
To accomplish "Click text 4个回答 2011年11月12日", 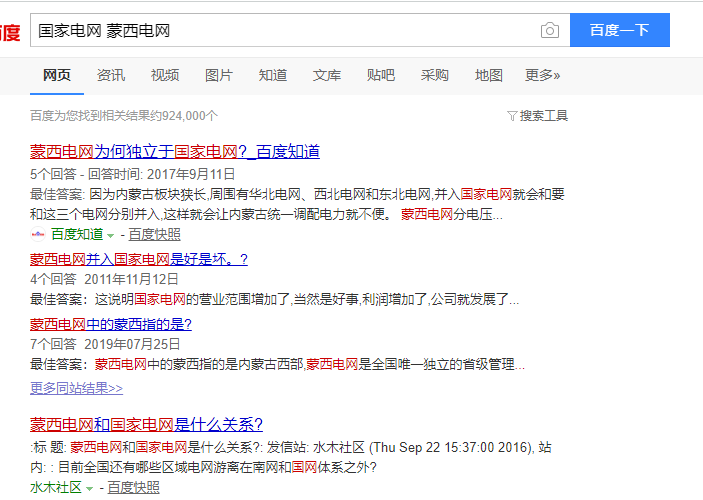I will (104, 279).
